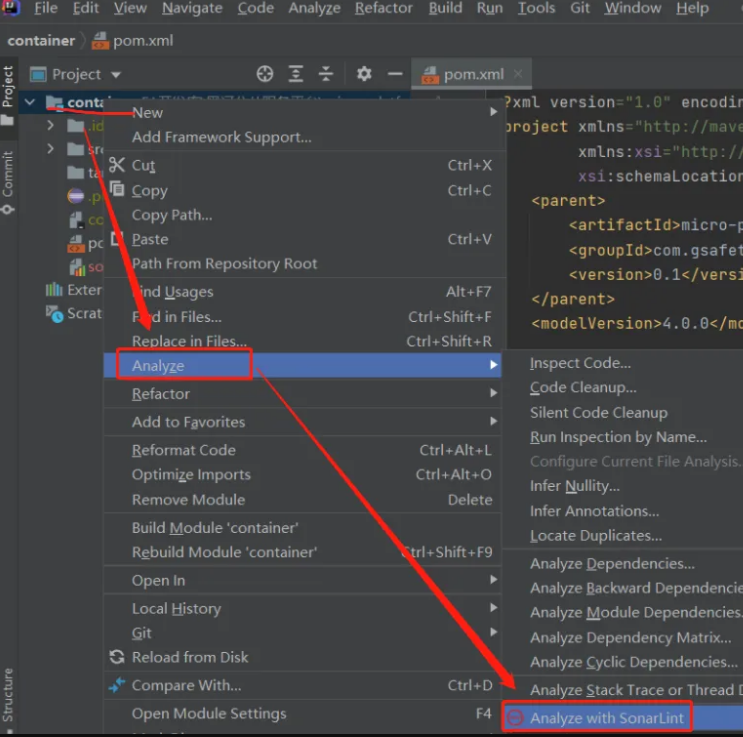
Task: Click the Expand All icon in Project panel
Action: click(x=296, y=74)
